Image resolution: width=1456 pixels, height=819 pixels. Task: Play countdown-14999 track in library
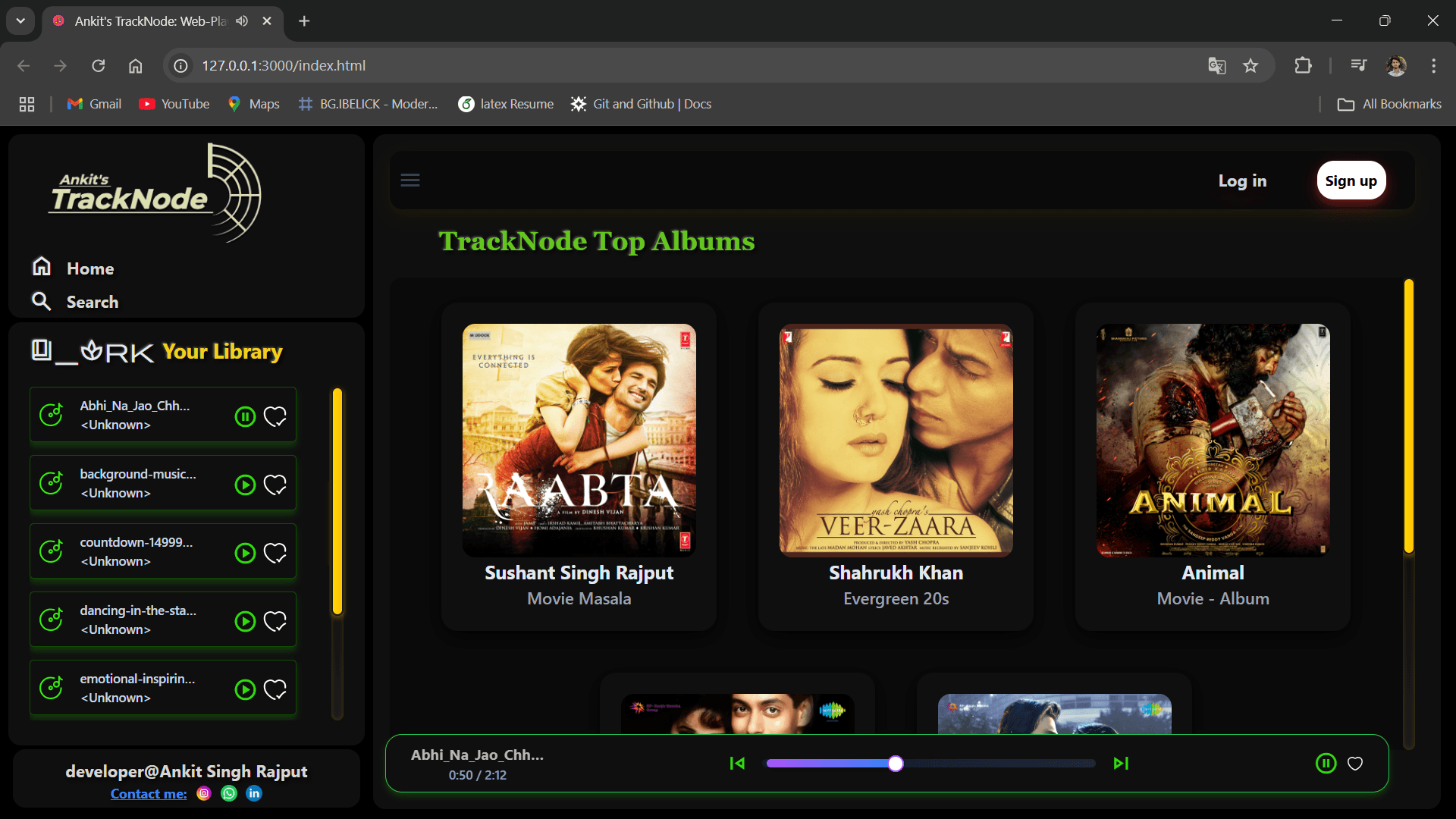click(x=245, y=553)
